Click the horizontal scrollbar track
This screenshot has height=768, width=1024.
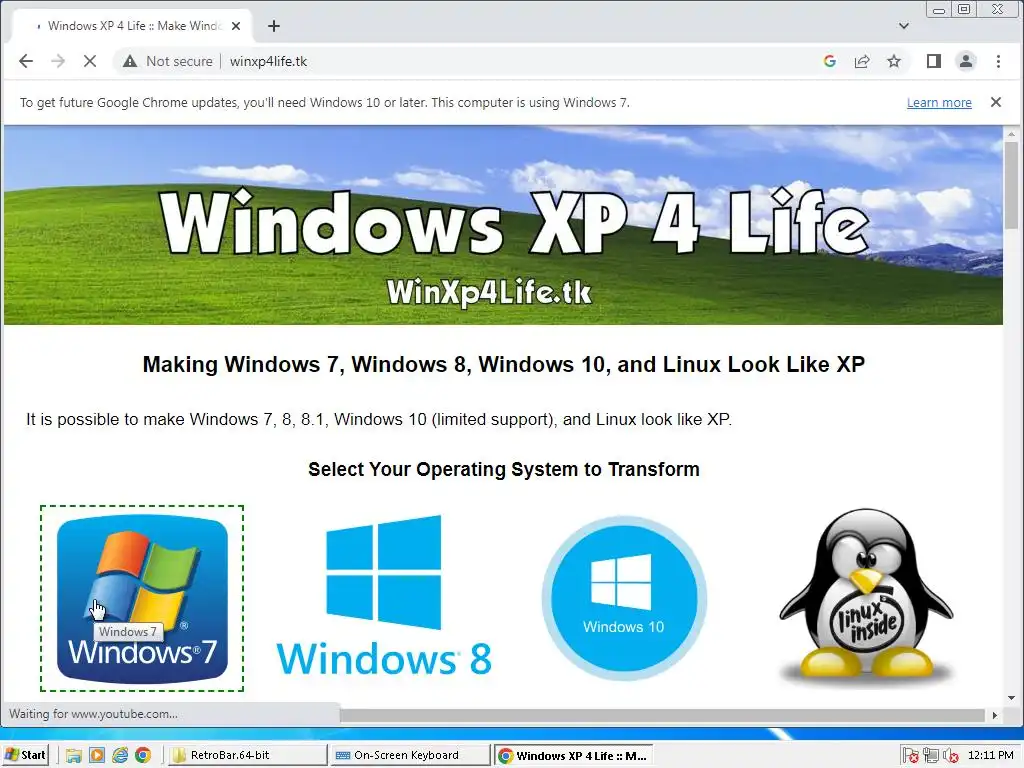tap(662, 715)
